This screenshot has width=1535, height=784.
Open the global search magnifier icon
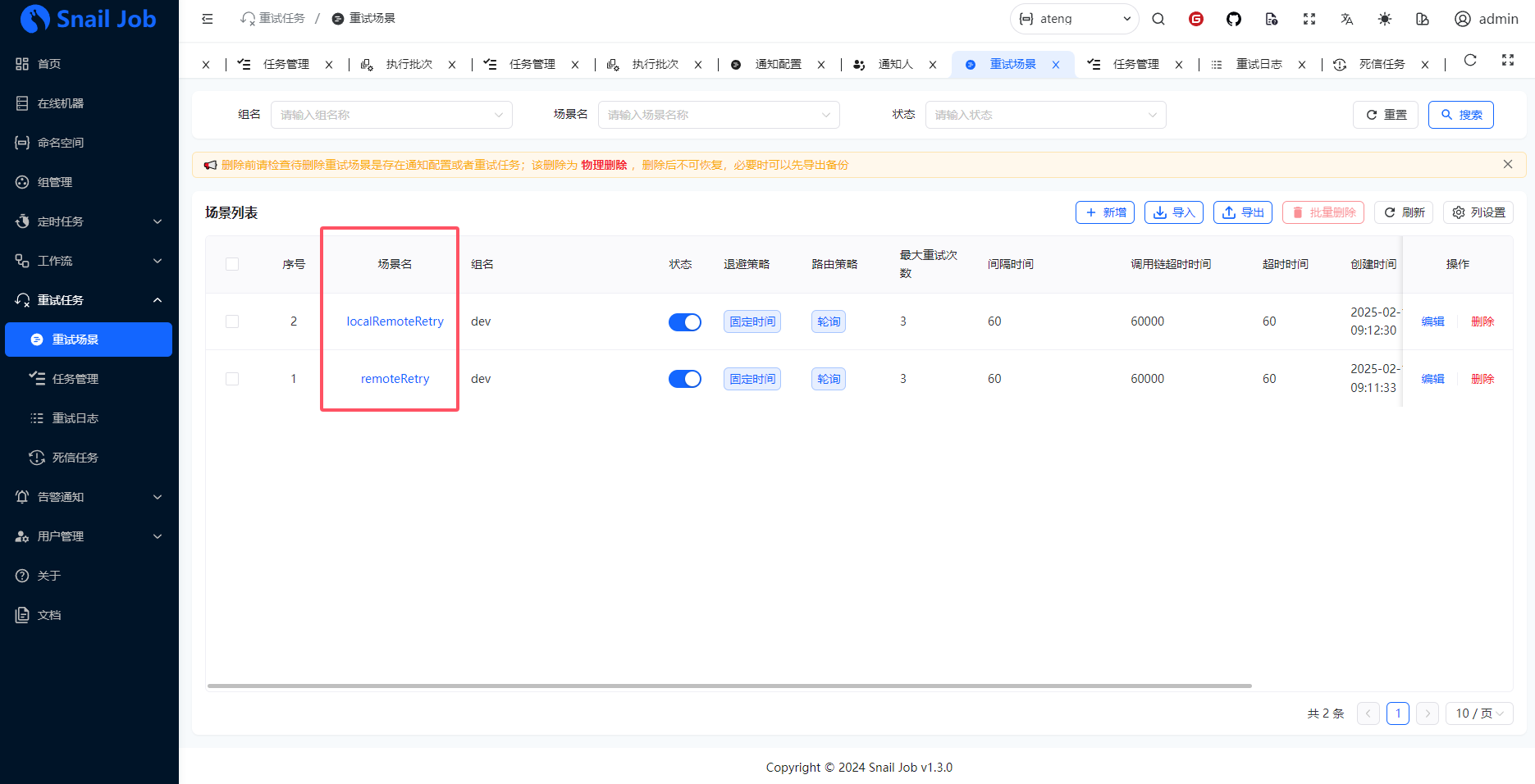(1158, 19)
